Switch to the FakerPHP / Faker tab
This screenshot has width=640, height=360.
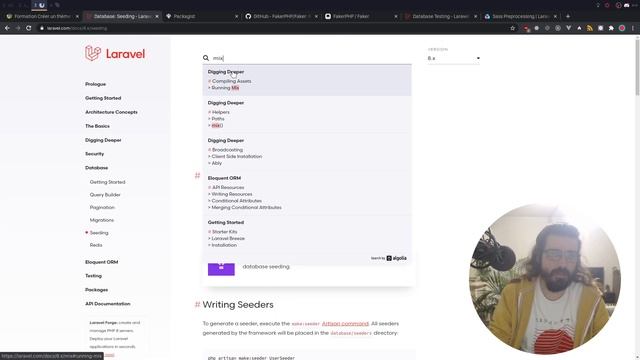tap(358, 16)
